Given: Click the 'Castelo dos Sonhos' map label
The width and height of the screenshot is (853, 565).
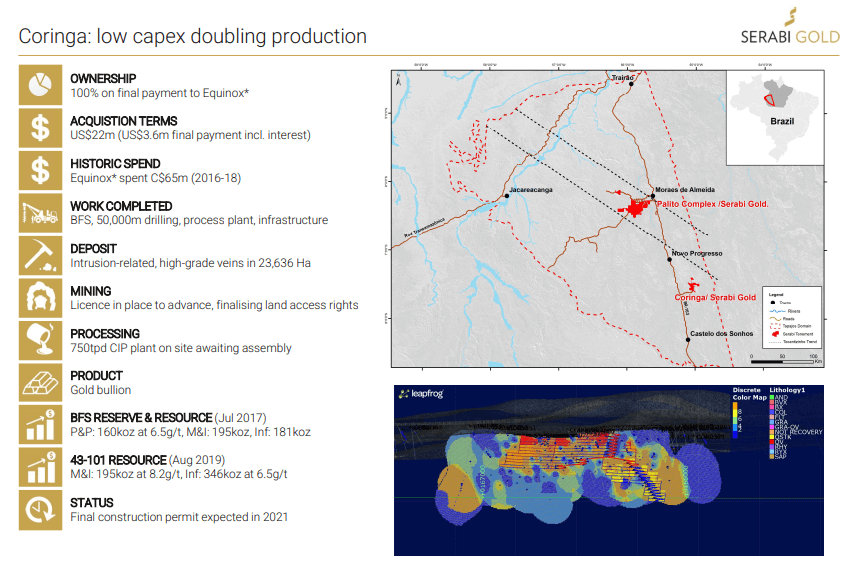Looking at the screenshot, I should (x=721, y=333).
